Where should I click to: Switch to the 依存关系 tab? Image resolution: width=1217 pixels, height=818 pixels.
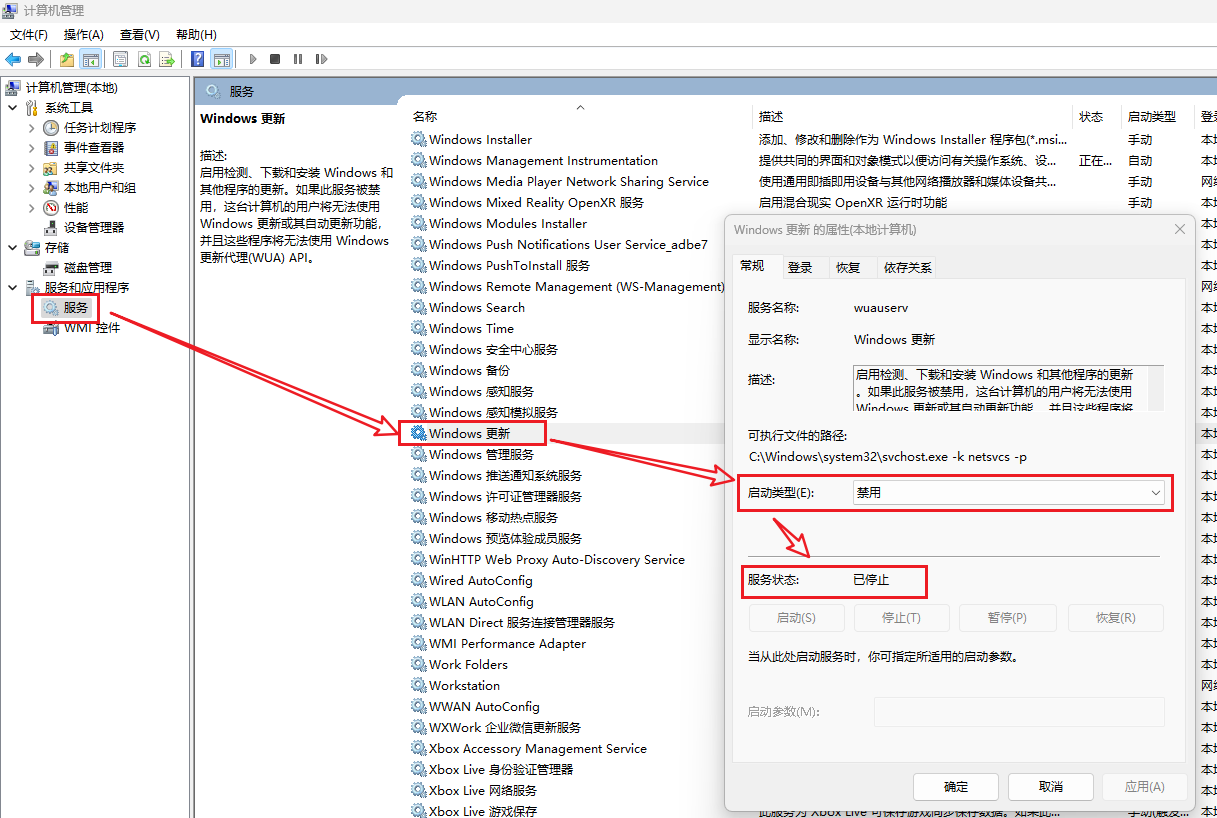907,267
